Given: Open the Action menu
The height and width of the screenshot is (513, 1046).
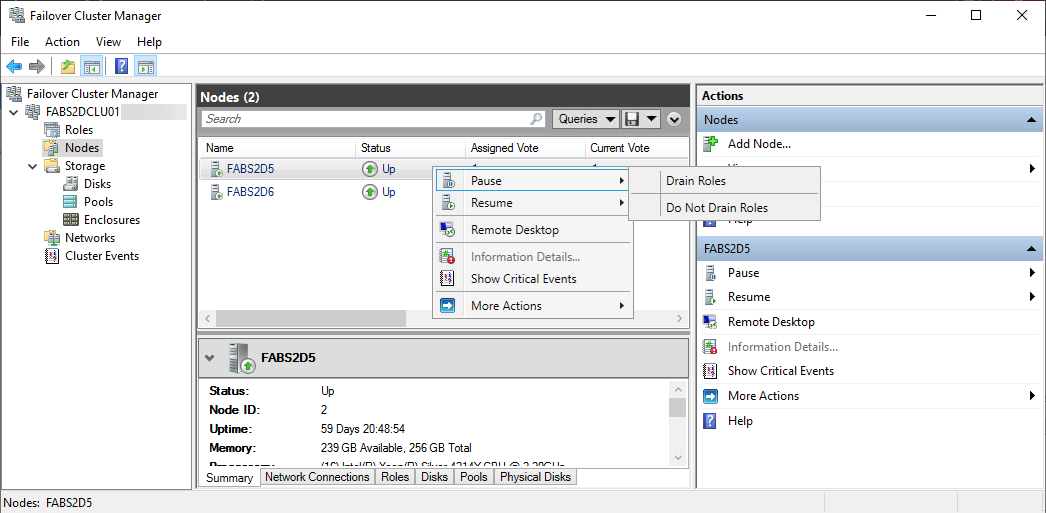Looking at the screenshot, I should pyautogui.click(x=63, y=42).
